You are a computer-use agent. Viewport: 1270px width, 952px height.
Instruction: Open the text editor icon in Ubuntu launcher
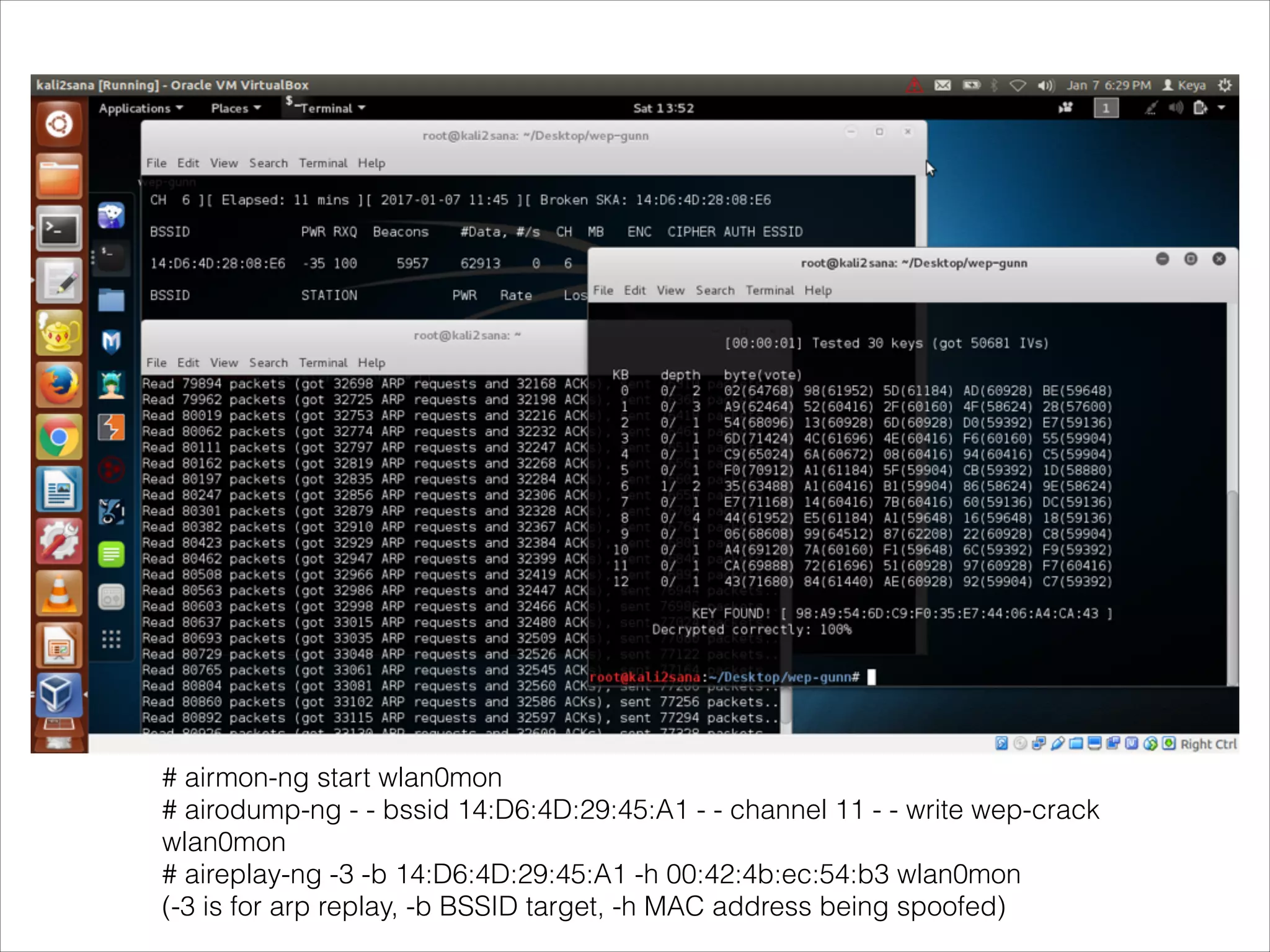59,281
